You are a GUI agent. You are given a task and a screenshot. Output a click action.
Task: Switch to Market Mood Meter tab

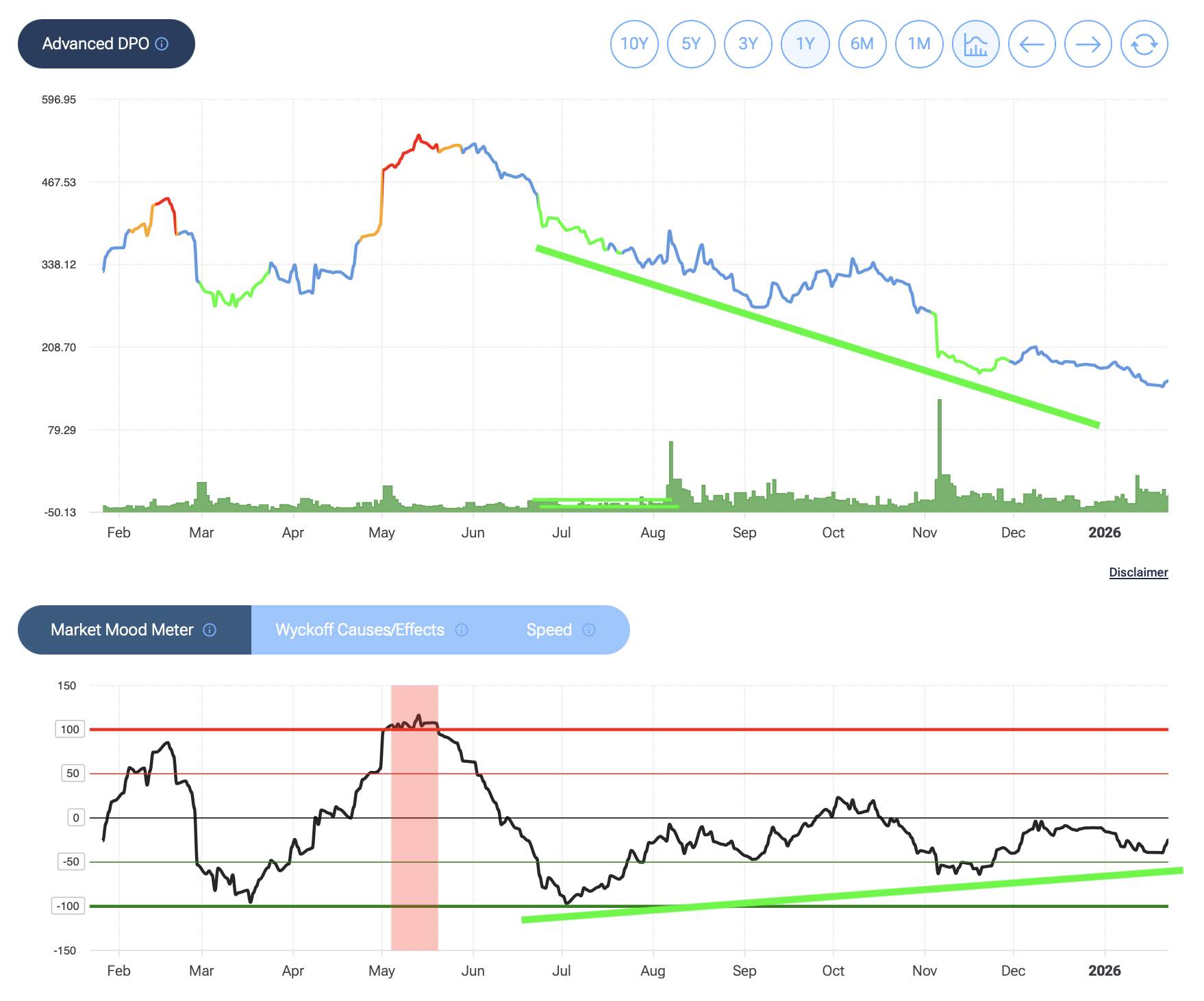pyautogui.click(x=123, y=630)
